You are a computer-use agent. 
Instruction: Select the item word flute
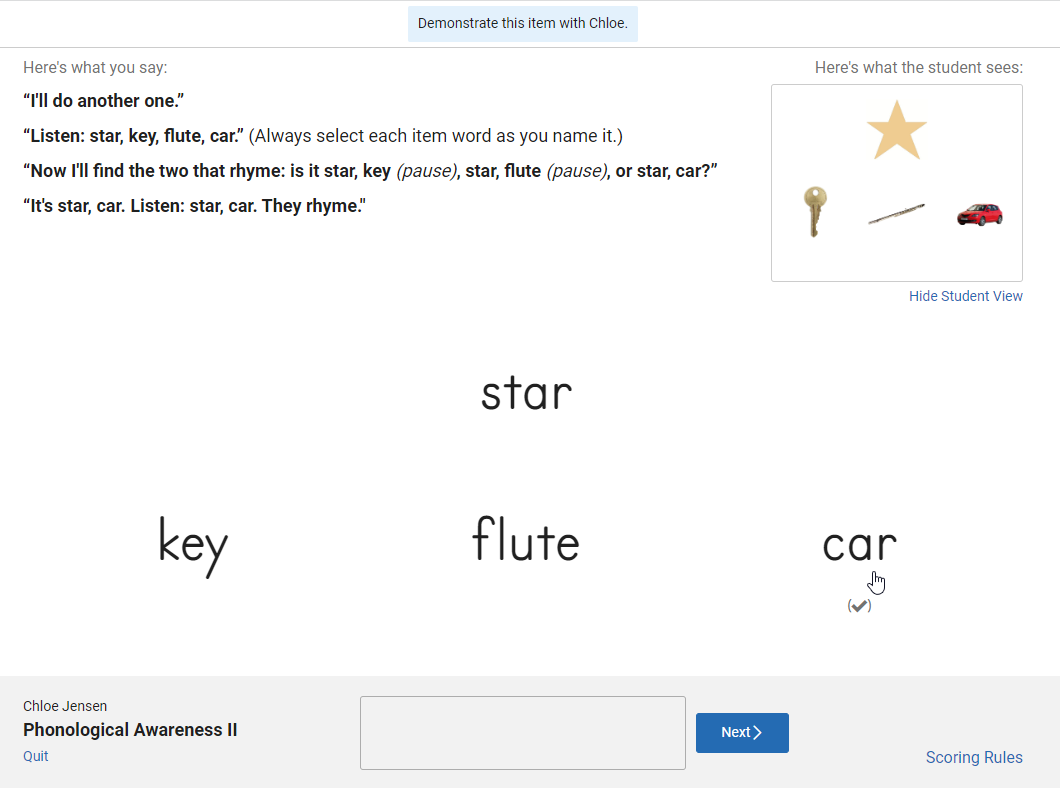[526, 539]
